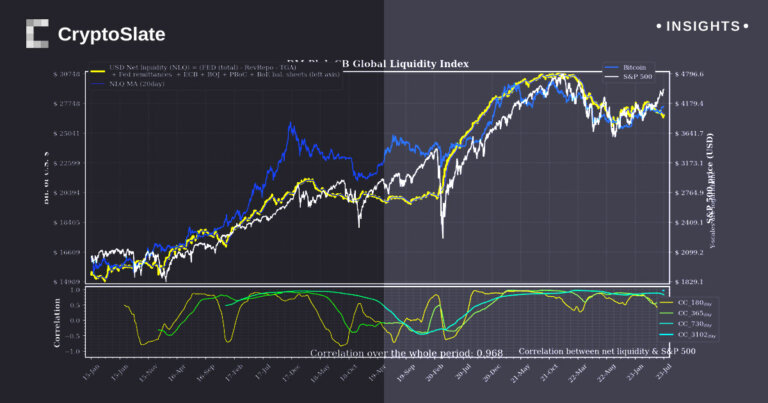Click the $ 1829.1 right axis value
768x403 pixels.
(x=689, y=282)
